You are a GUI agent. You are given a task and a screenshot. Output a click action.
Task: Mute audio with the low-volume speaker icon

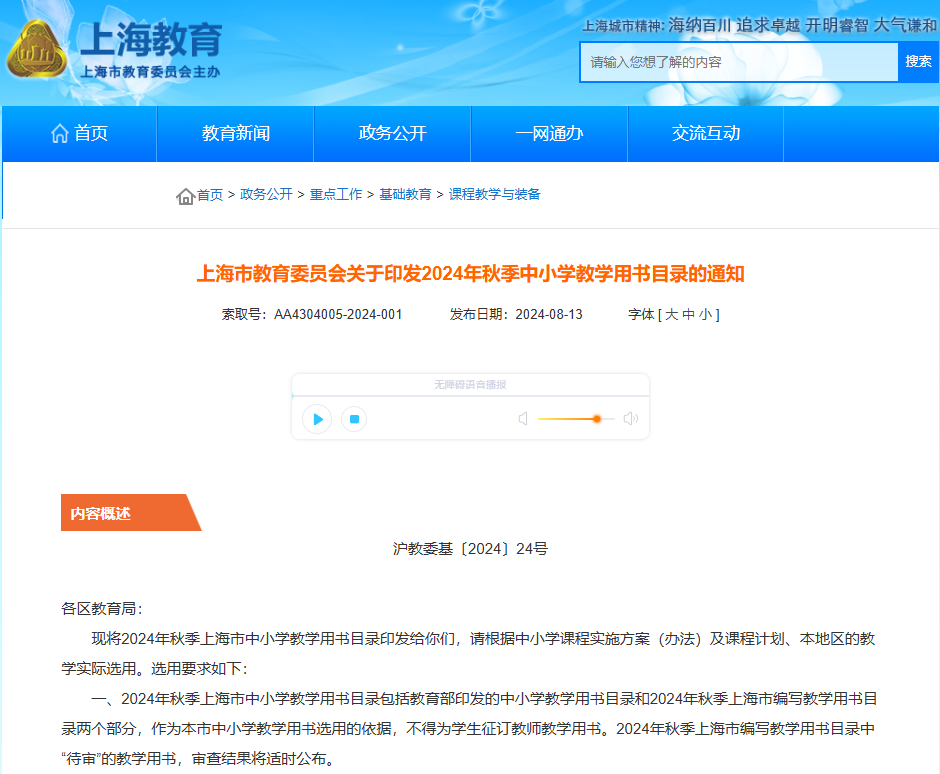pos(523,418)
